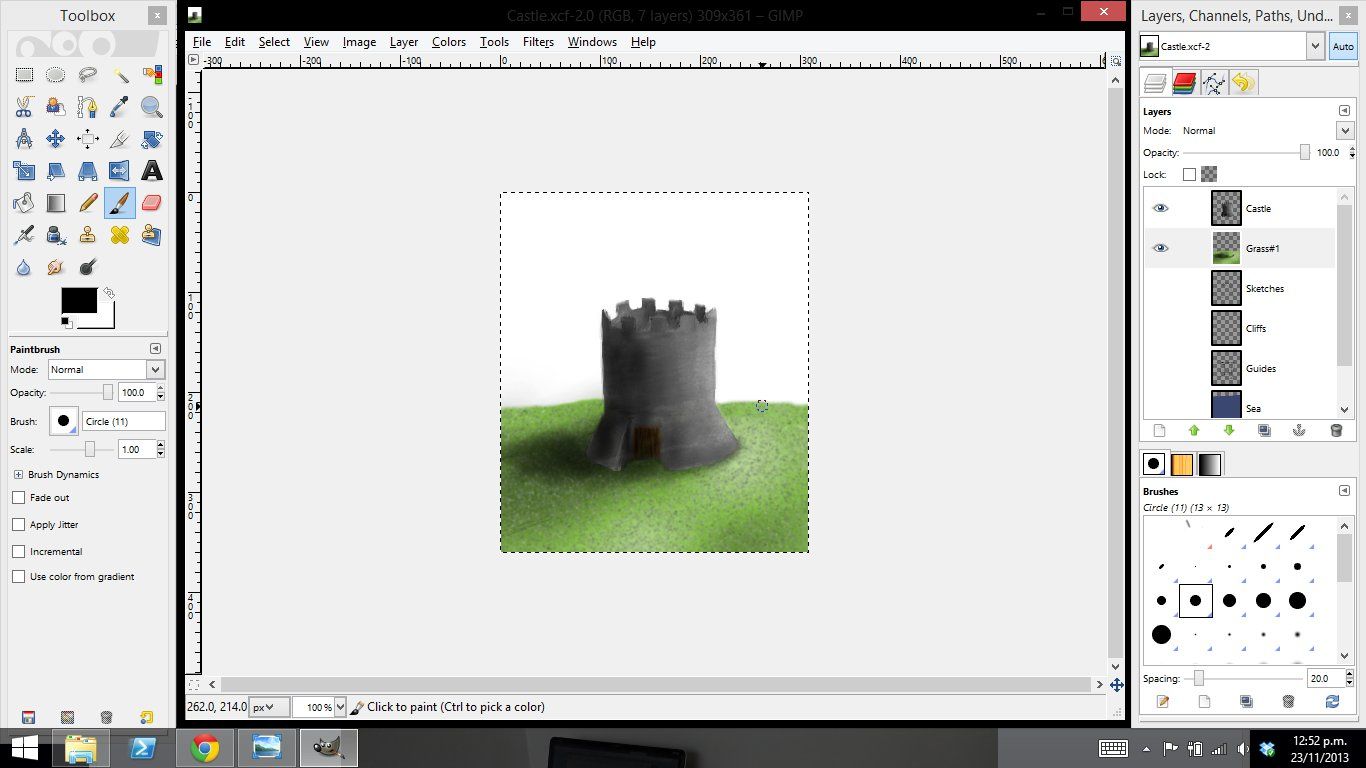The height and width of the screenshot is (768, 1366).
Task: Delete the selected layer via trash icon
Action: tap(1335, 430)
